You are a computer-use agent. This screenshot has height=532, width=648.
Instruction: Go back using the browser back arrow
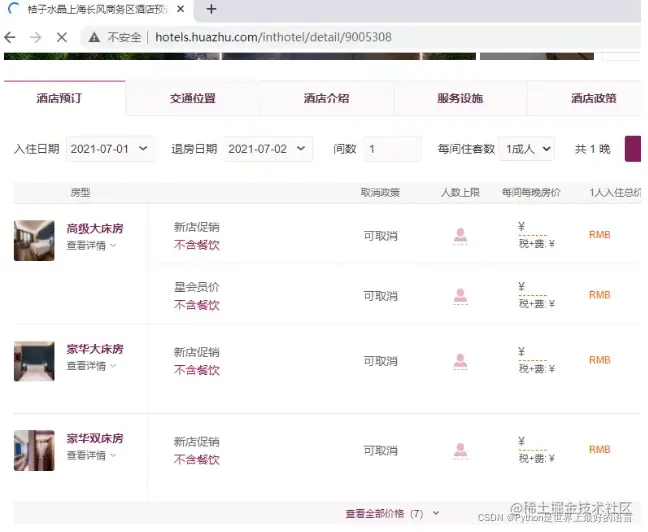pyautogui.click(x=10, y=38)
